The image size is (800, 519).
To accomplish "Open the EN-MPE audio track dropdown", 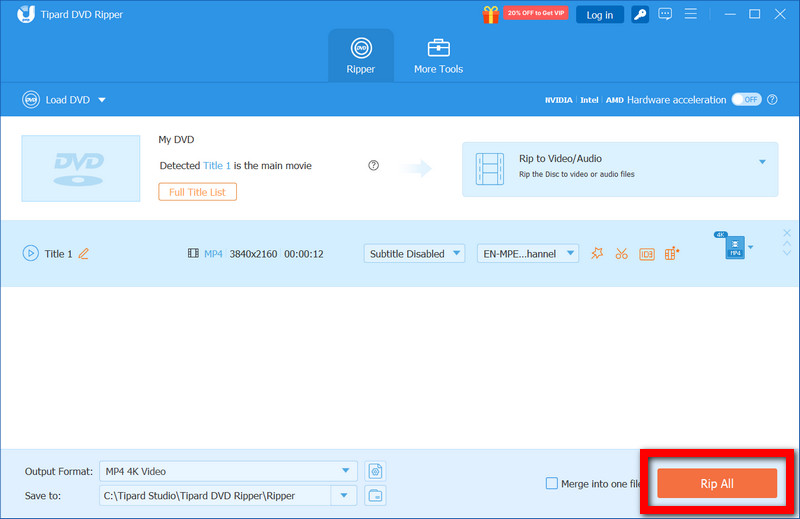I will (x=528, y=254).
